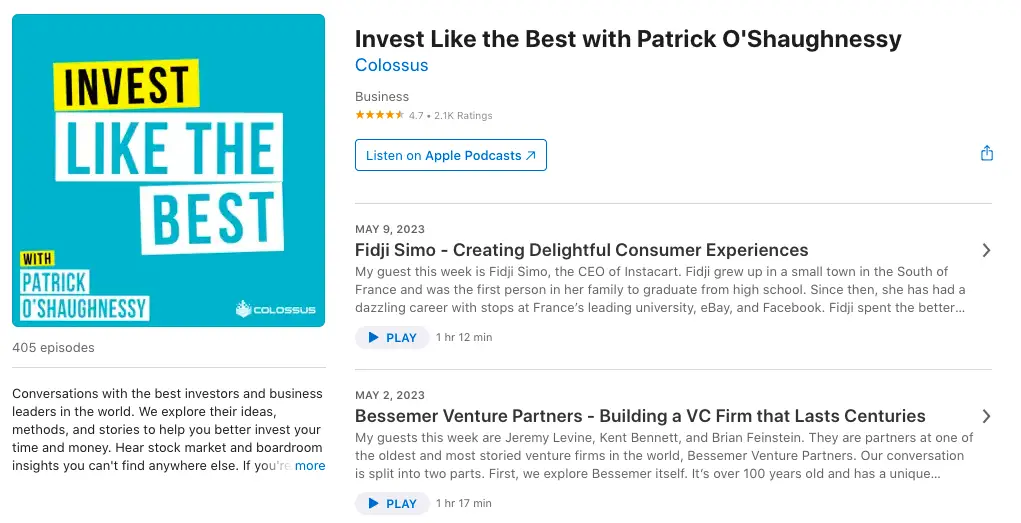Play the 1 hr 17 min episode
Screen dimensions: 1021x523
click(392, 503)
